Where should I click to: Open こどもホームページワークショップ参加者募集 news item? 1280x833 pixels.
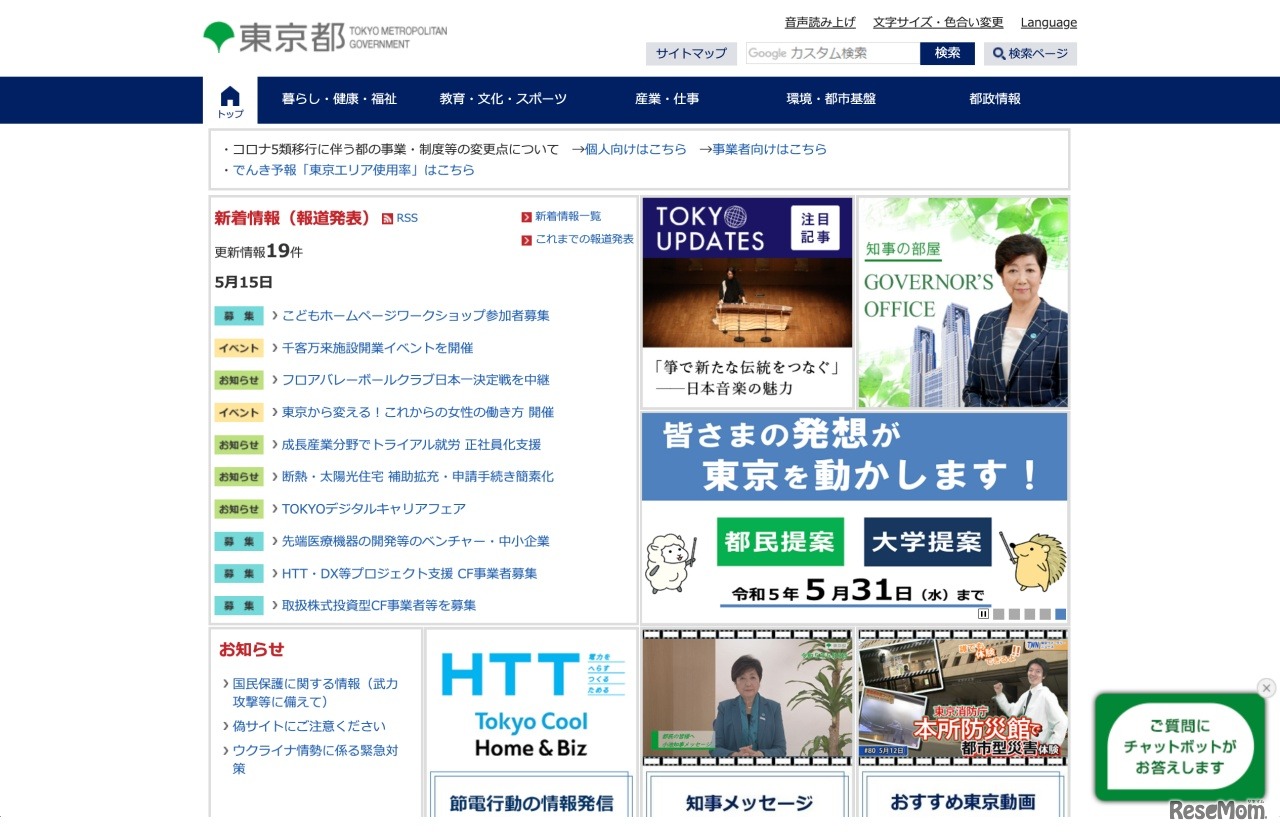[x=416, y=316]
